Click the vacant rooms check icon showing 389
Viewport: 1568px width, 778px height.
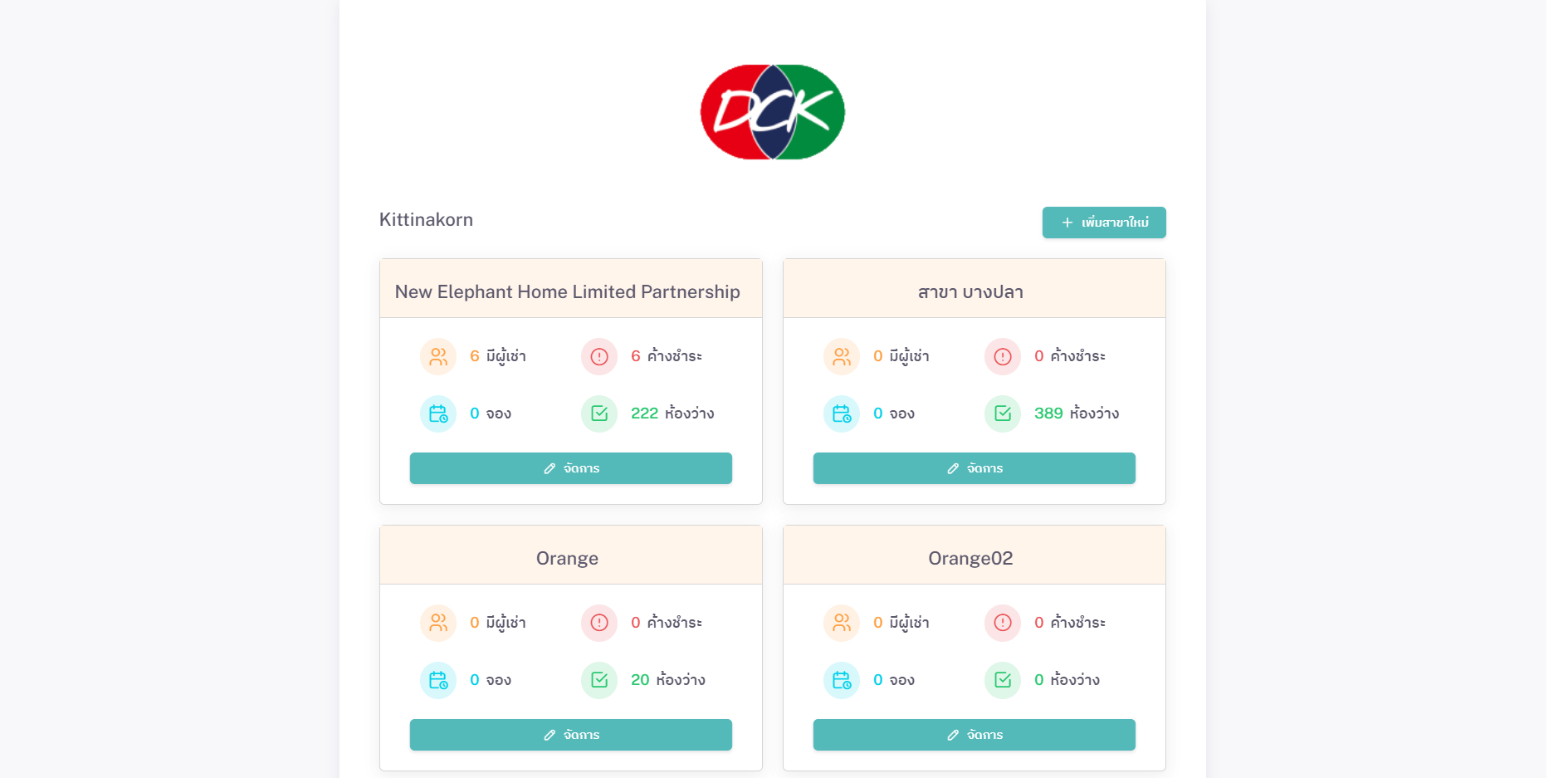(x=1003, y=413)
